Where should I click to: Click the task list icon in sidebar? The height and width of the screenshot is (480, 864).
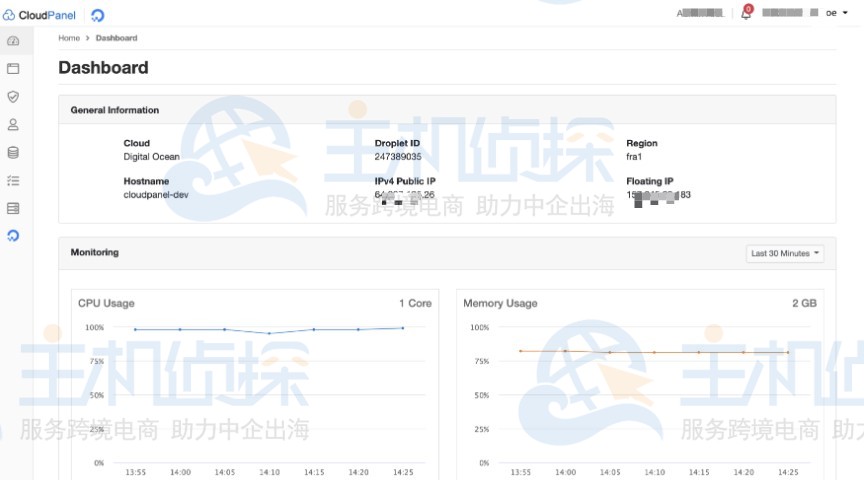click(x=13, y=181)
